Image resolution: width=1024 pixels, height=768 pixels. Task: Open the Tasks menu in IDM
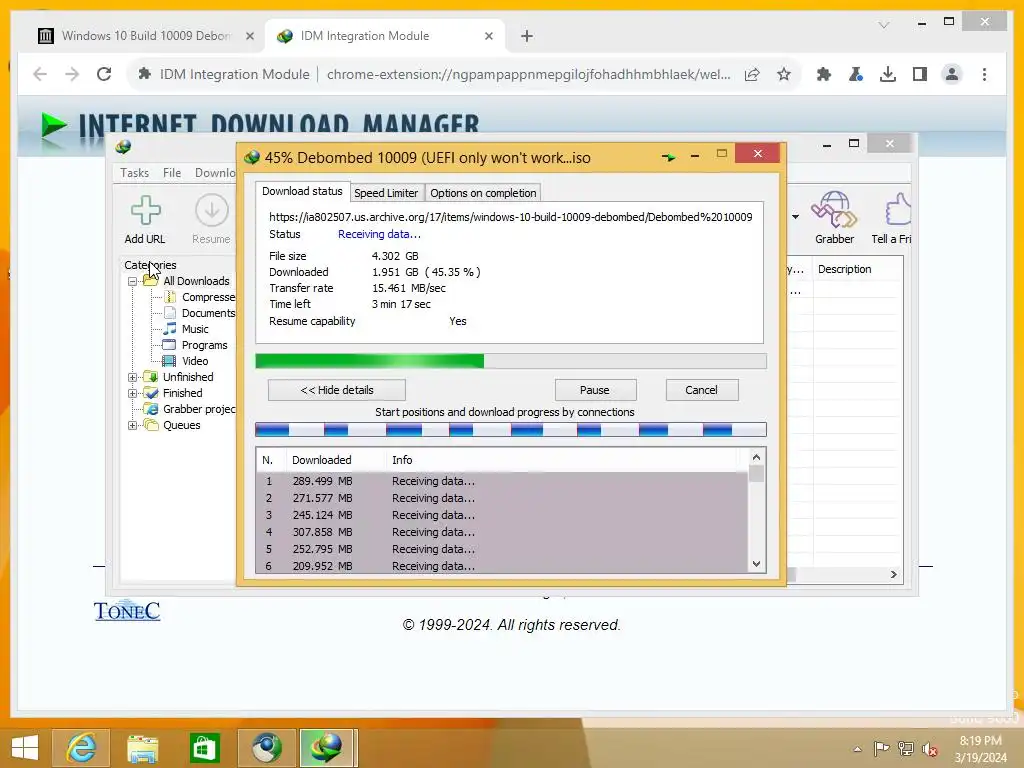(135, 172)
